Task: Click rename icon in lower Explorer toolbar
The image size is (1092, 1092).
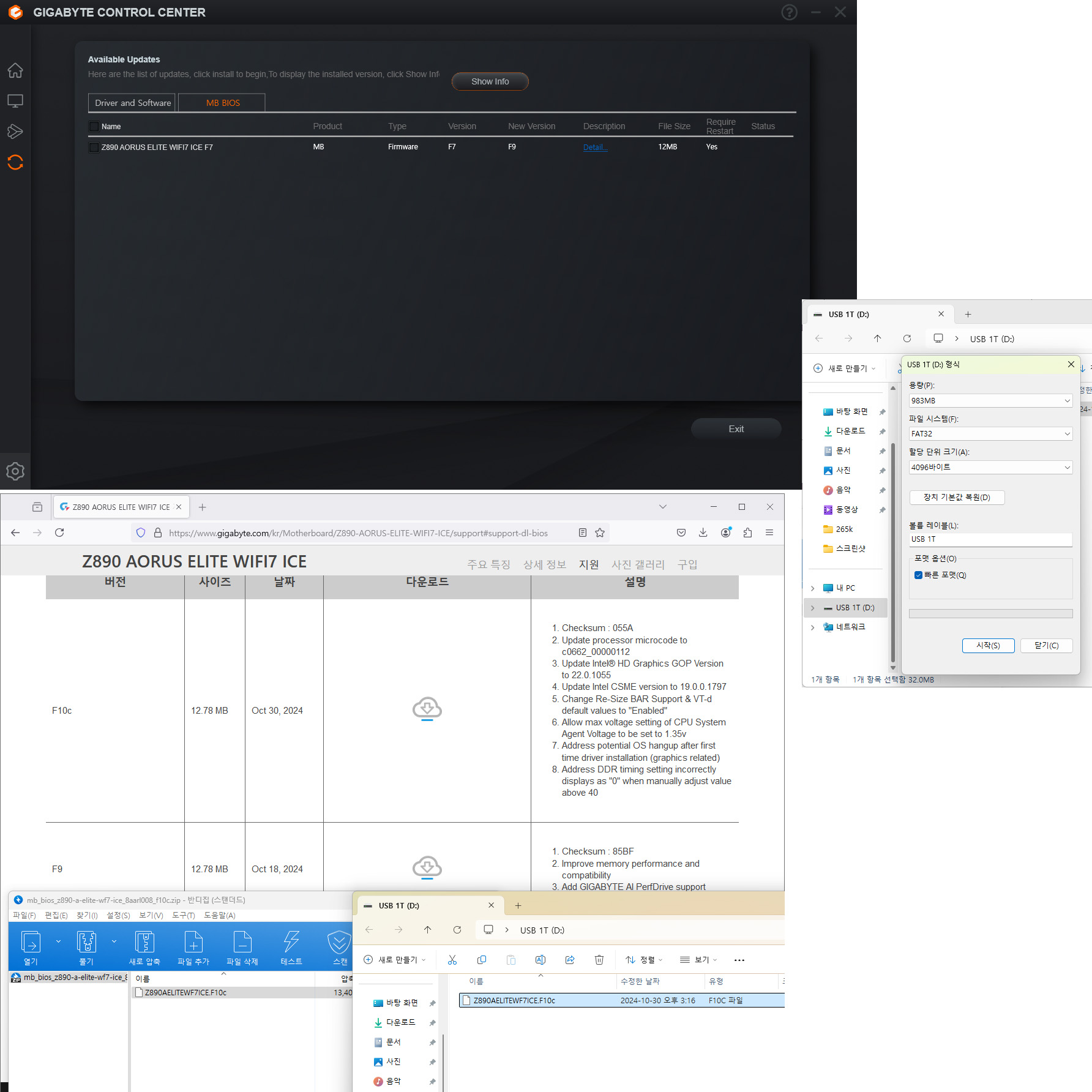Action: pos(540,960)
